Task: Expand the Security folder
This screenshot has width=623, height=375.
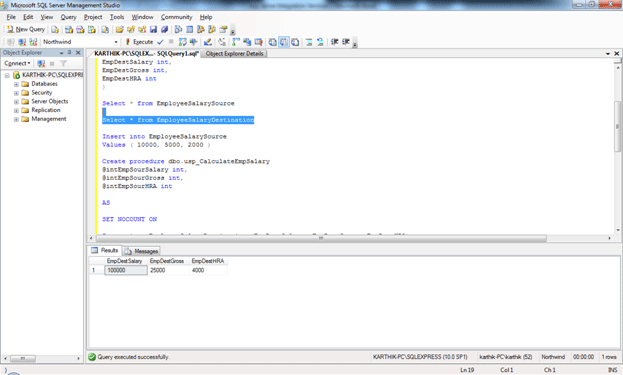Action: pyautogui.click(x=16, y=93)
